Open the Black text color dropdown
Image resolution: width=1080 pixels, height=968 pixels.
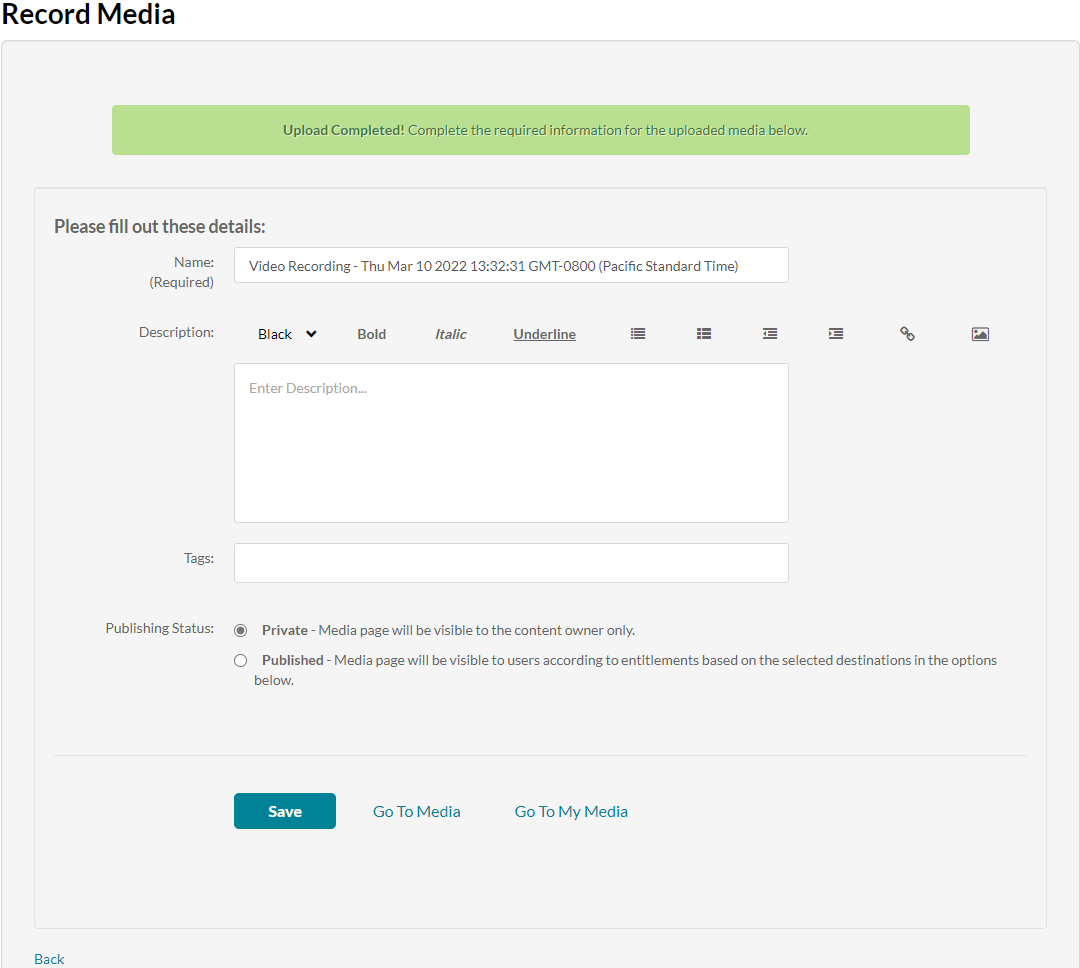pyautogui.click(x=287, y=334)
